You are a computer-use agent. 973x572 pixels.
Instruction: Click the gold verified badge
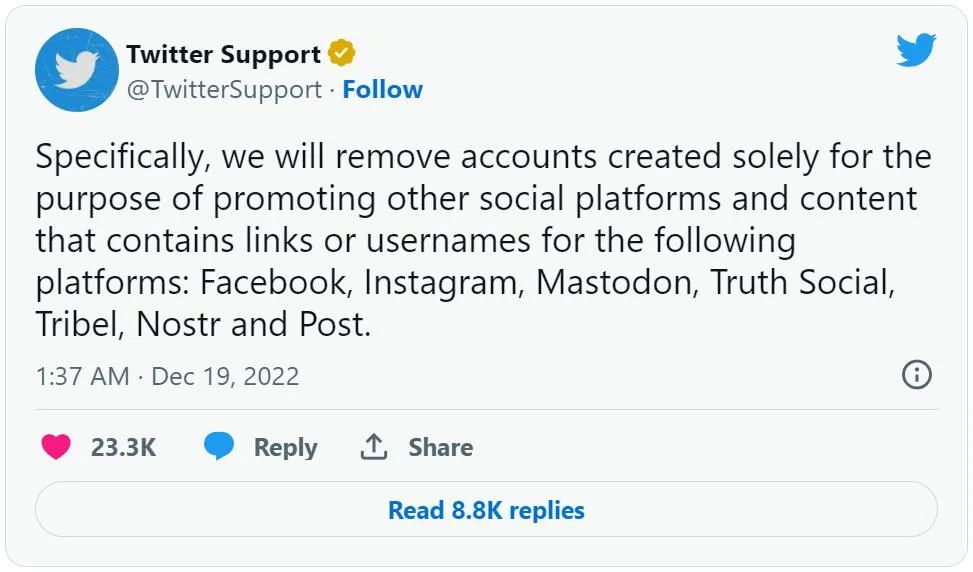[x=341, y=53]
